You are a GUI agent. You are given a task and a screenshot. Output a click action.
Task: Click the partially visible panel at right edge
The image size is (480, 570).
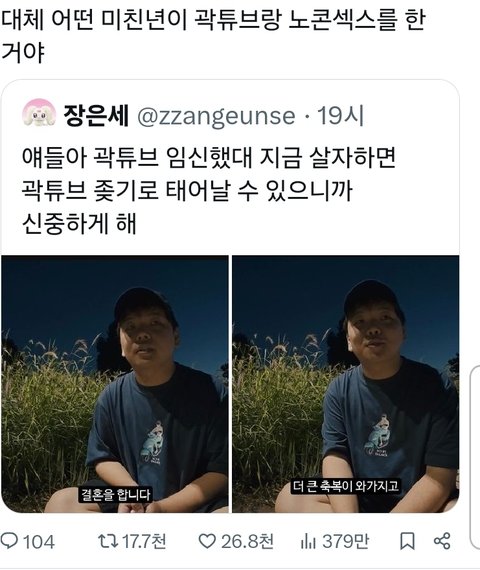pyautogui.click(x=475, y=458)
